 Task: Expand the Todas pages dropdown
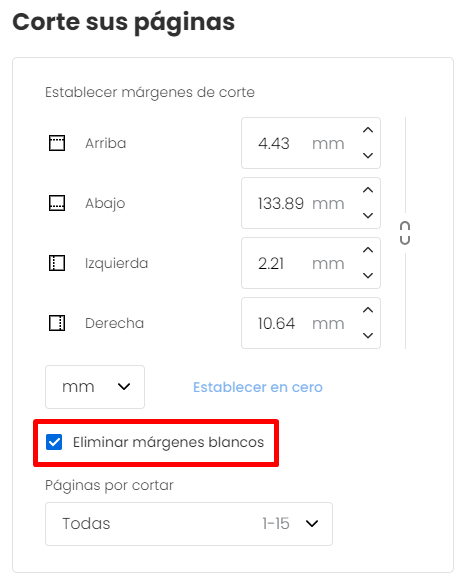pos(189,524)
